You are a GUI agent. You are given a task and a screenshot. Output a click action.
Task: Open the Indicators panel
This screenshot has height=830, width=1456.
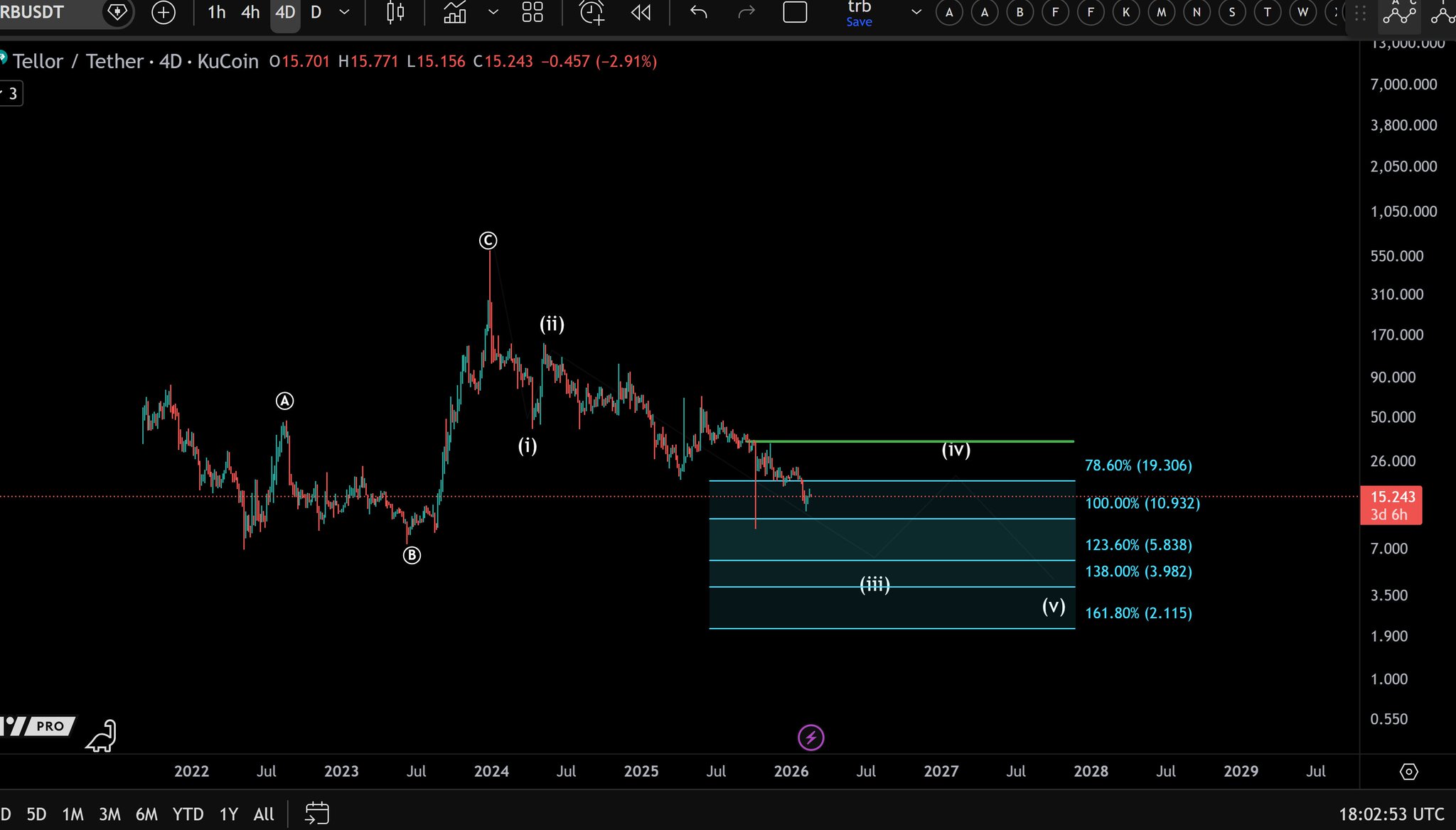pos(455,12)
